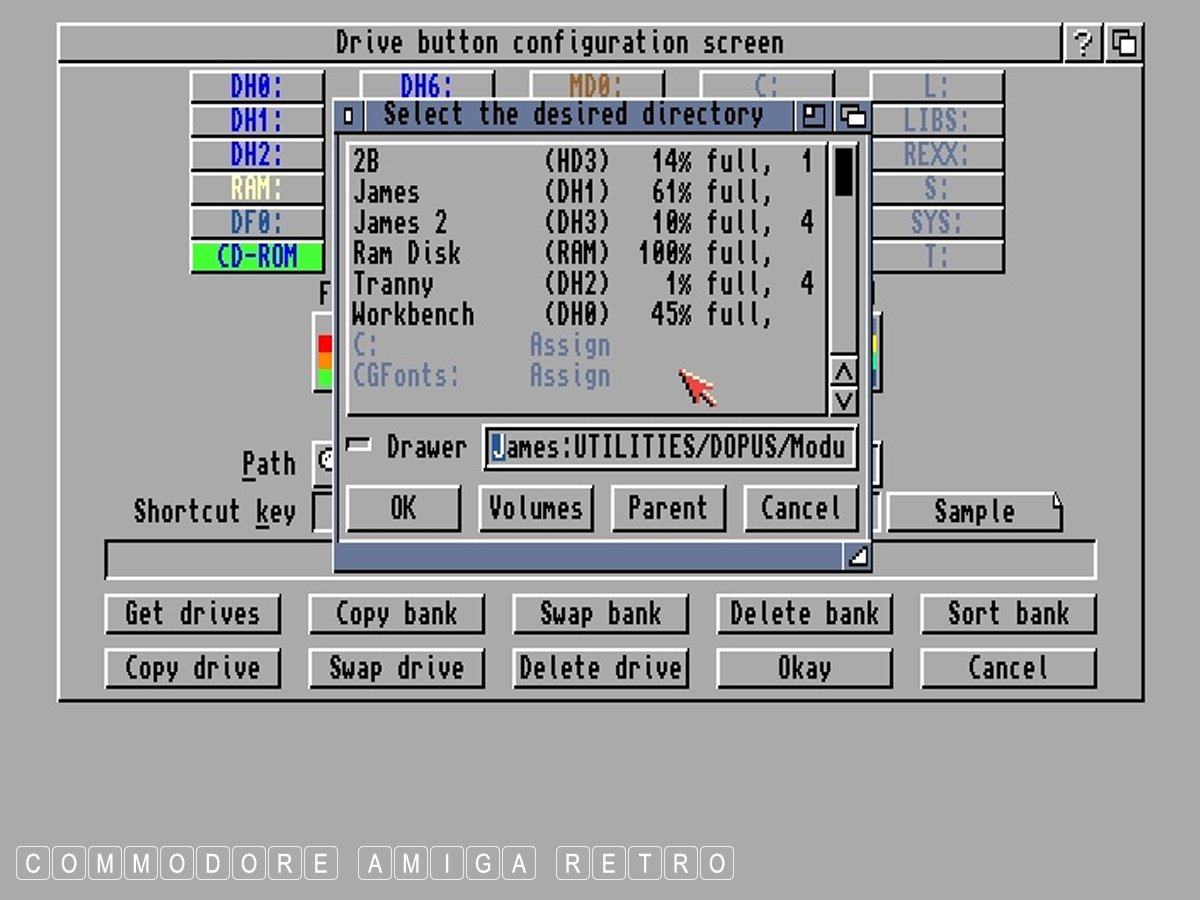Viewport: 1200px width, 900px height.
Task: Click the Get drives button
Action: point(192,614)
